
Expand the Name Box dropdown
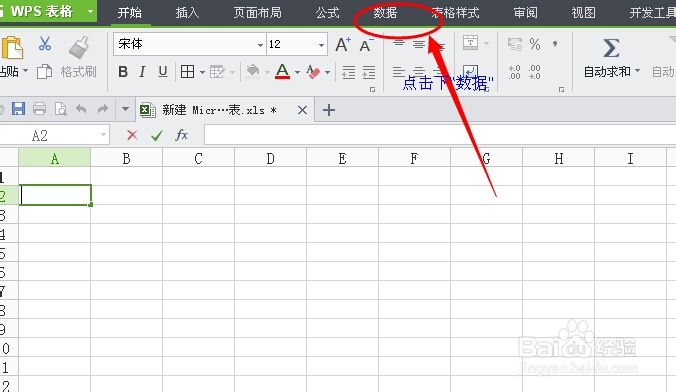click(x=103, y=135)
